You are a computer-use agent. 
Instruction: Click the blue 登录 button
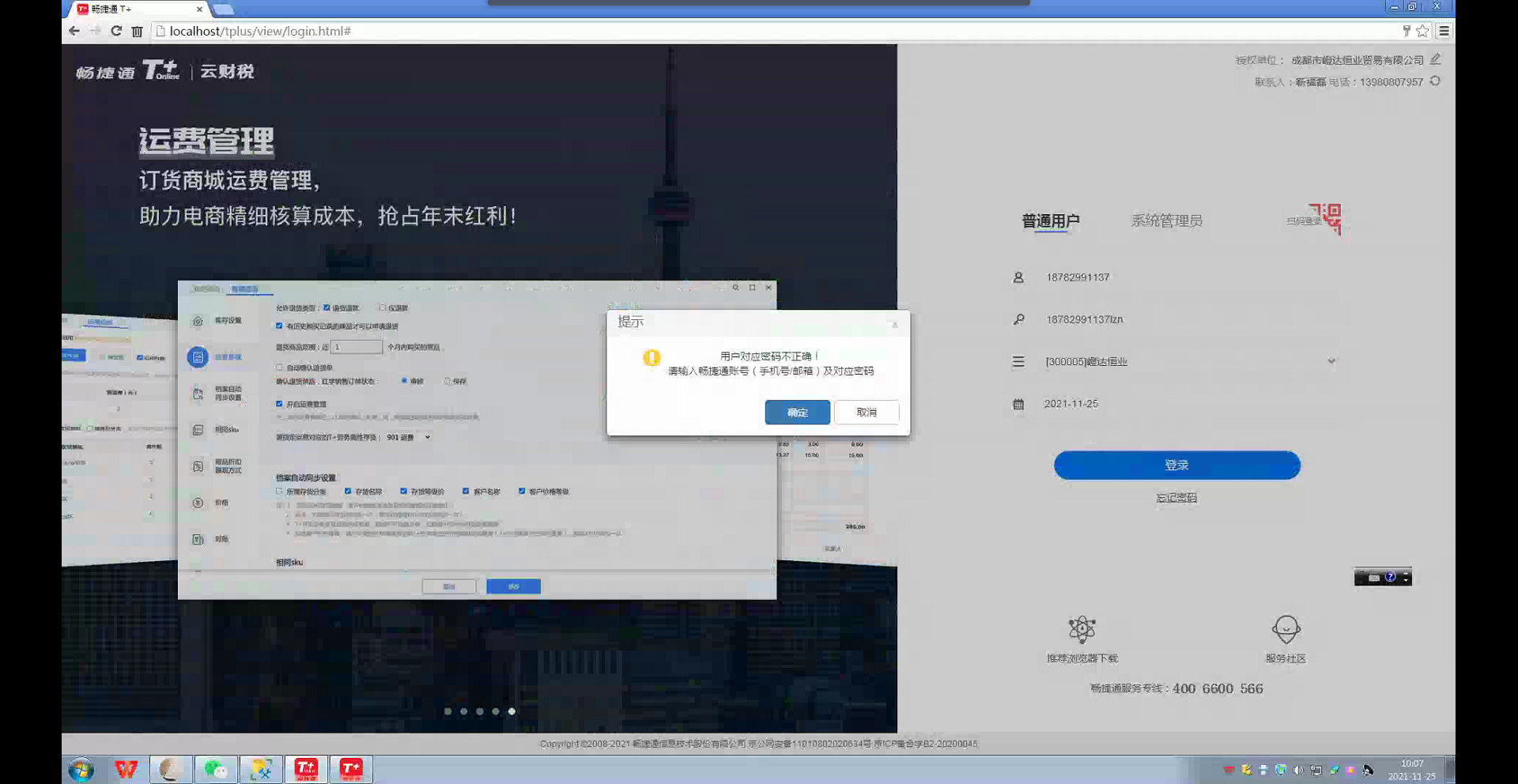click(1176, 465)
